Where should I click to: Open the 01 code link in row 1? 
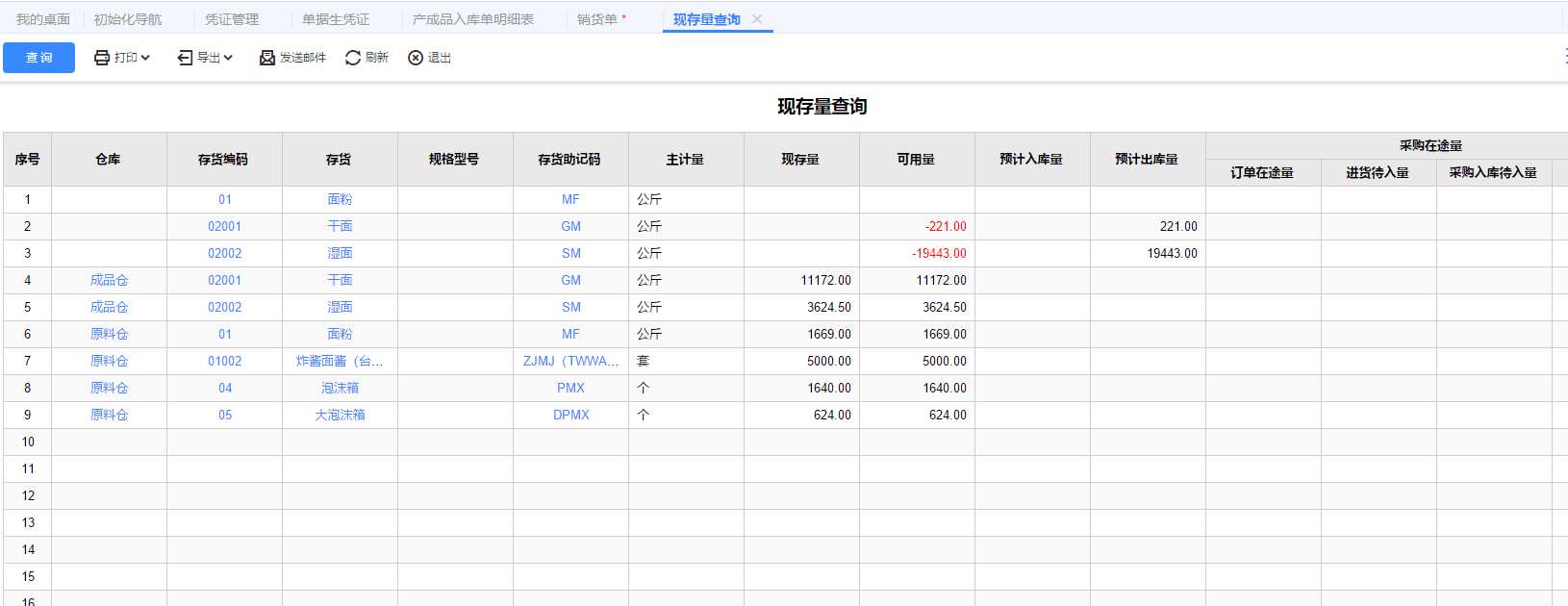point(225,200)
